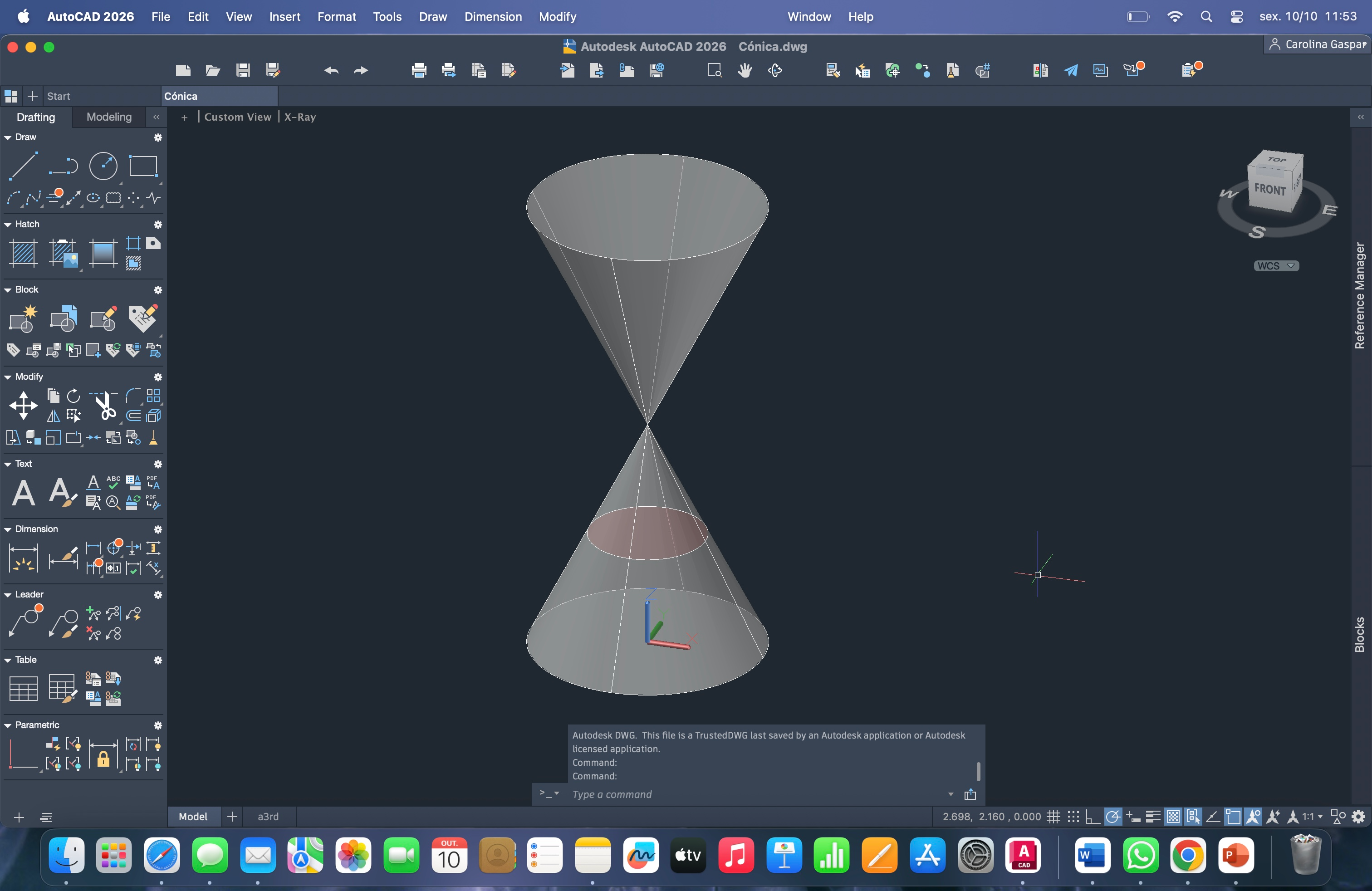The image size is (1372, 891).
Task: Select the Circle tool in the Draw panel
Action: 103,166
